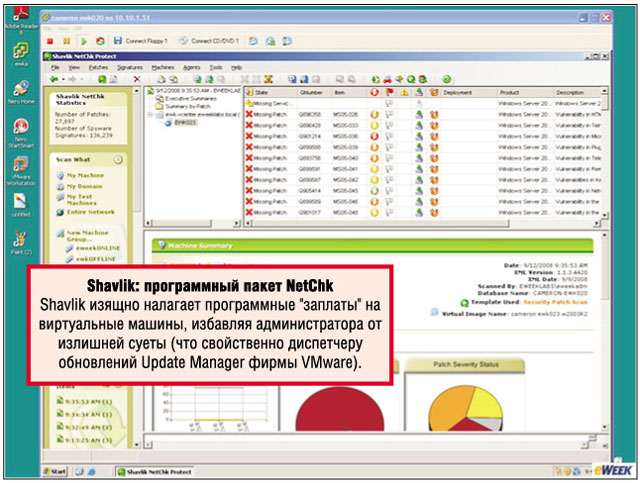Open the Tools menu
Image resolution: width=640 pixels, height=483 pixels.
point(216,67)
